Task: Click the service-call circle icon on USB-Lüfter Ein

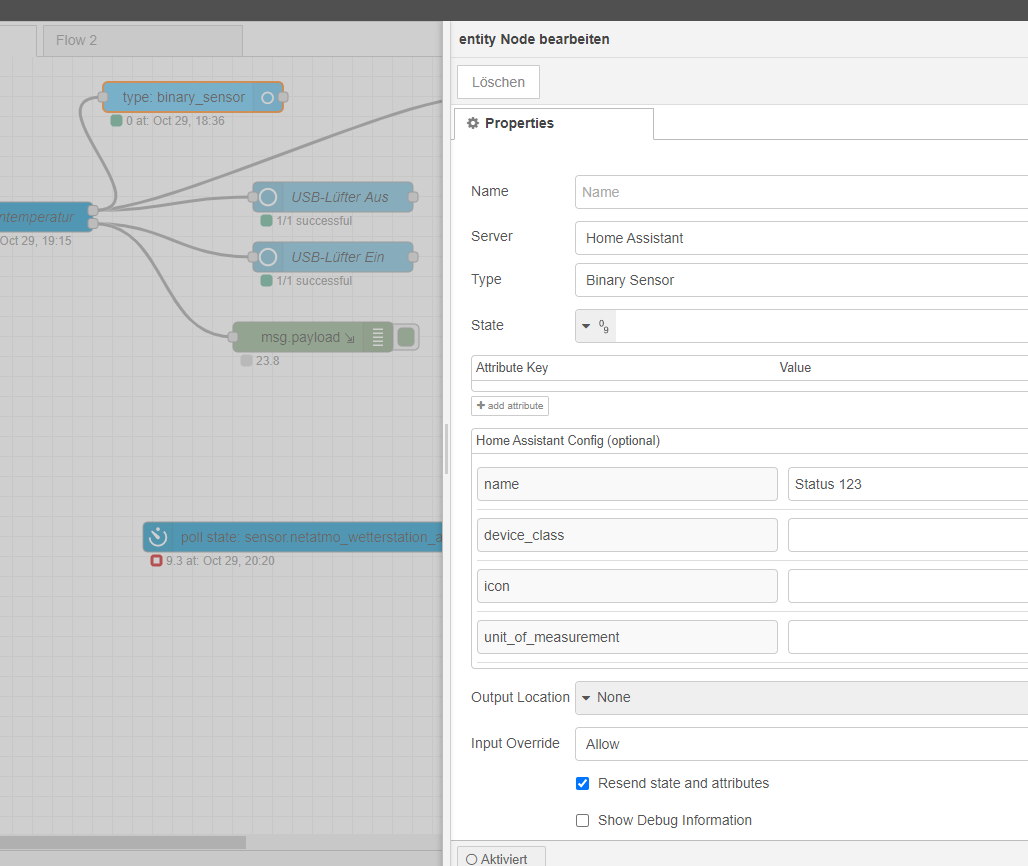Action: [267, 256]
